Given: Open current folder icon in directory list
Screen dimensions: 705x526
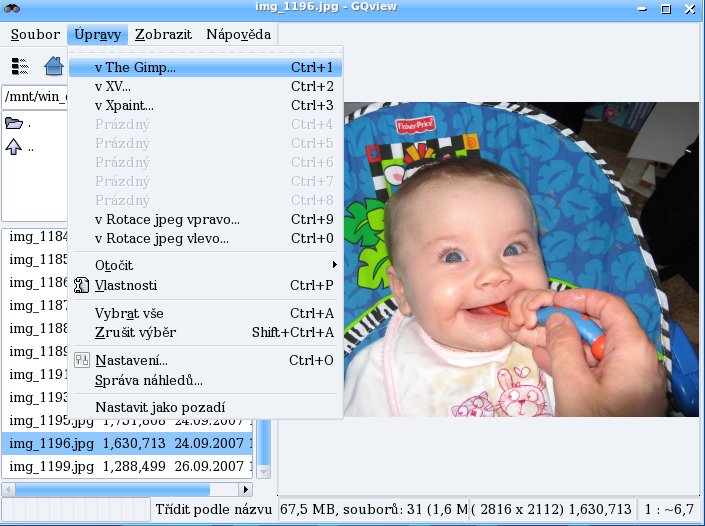Looking at the screenshot, I should coord(14,123).
